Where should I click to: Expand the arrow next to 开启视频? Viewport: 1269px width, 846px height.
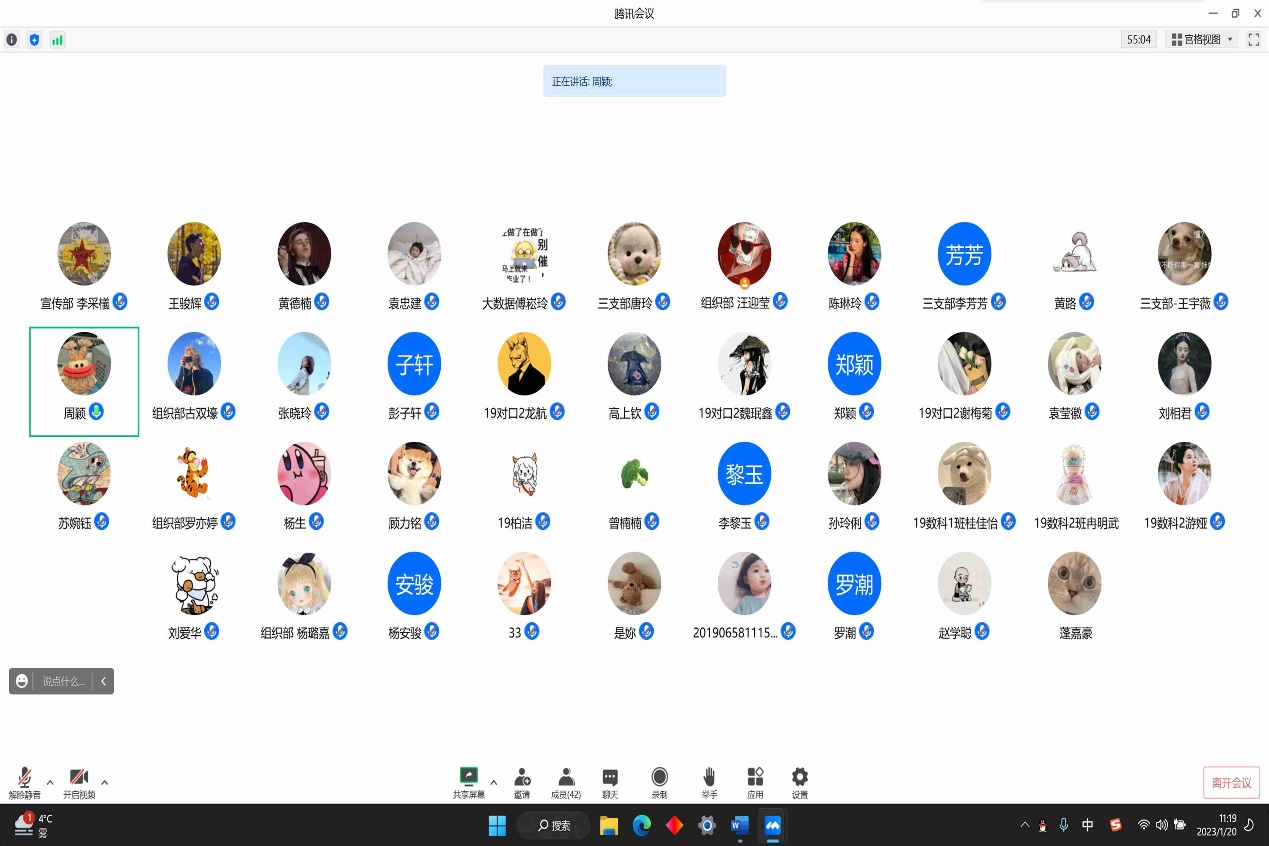[x=105, y=782]
